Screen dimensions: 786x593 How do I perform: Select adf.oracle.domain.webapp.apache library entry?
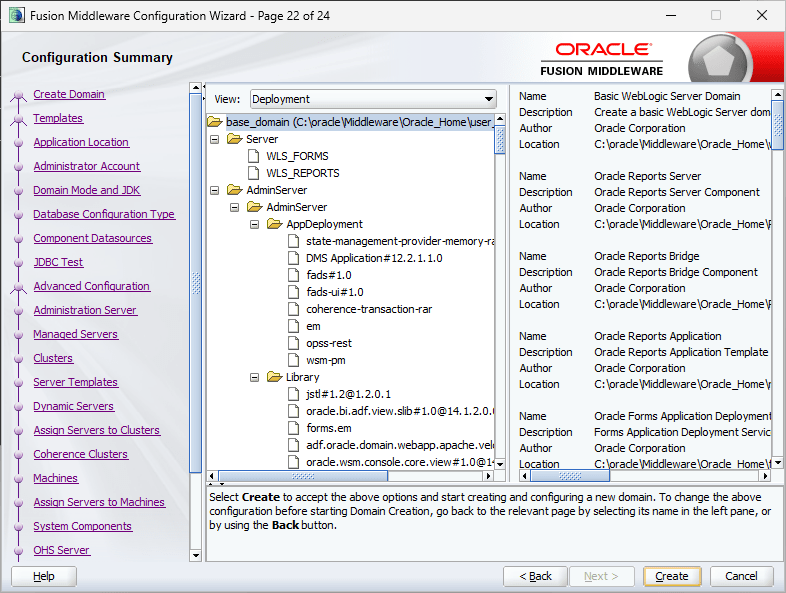400,445
